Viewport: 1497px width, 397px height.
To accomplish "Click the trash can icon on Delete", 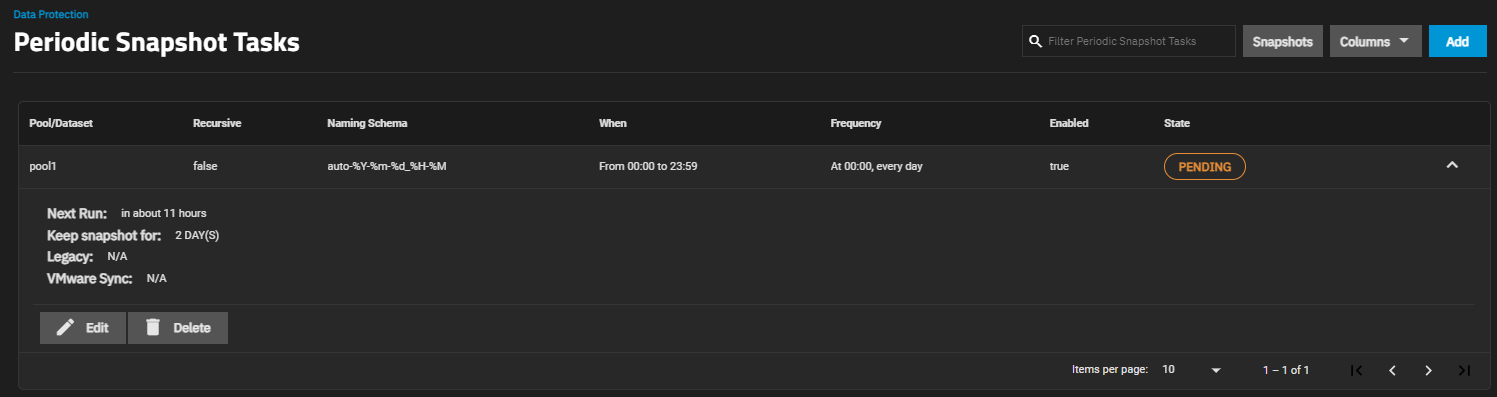I will pyautogui.click(x=153, y=328).
